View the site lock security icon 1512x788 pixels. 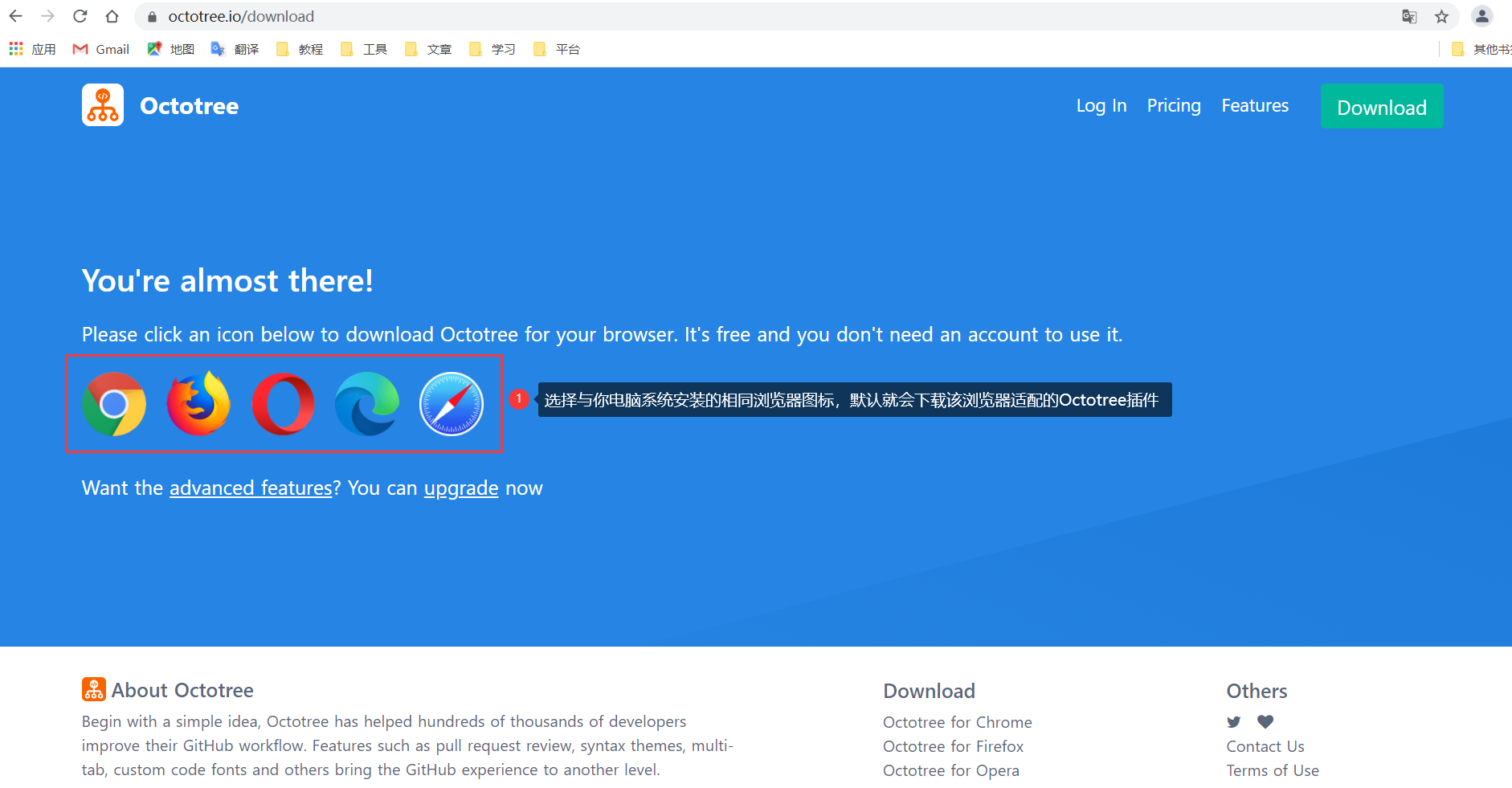click(152, 16)
